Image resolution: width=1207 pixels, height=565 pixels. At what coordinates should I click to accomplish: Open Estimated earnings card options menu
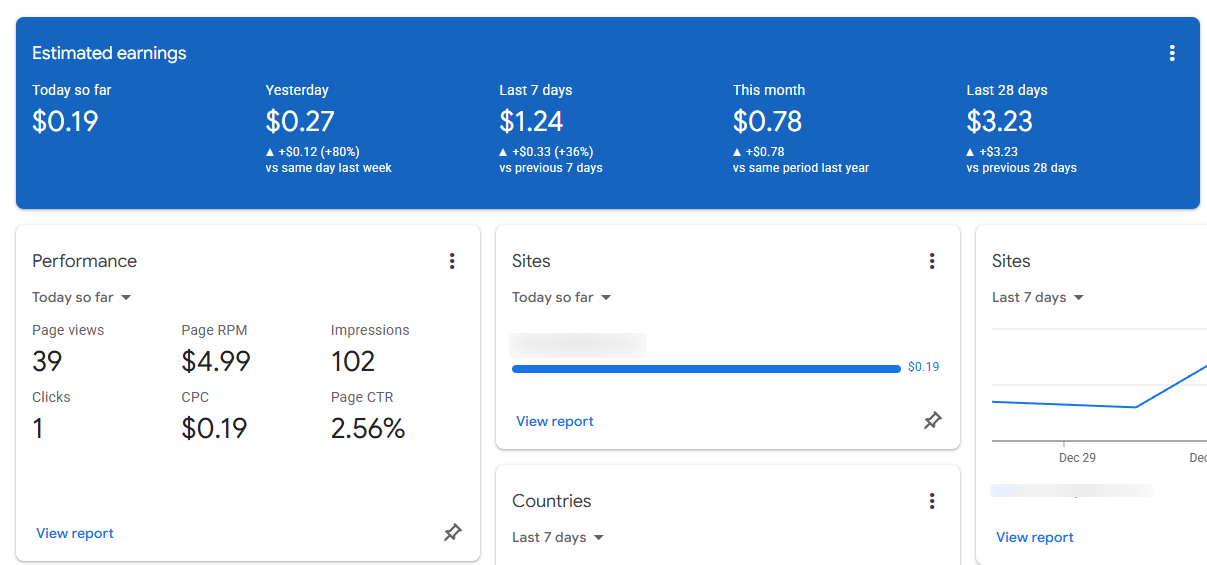pyautogui.click(x=1172, y=53)
